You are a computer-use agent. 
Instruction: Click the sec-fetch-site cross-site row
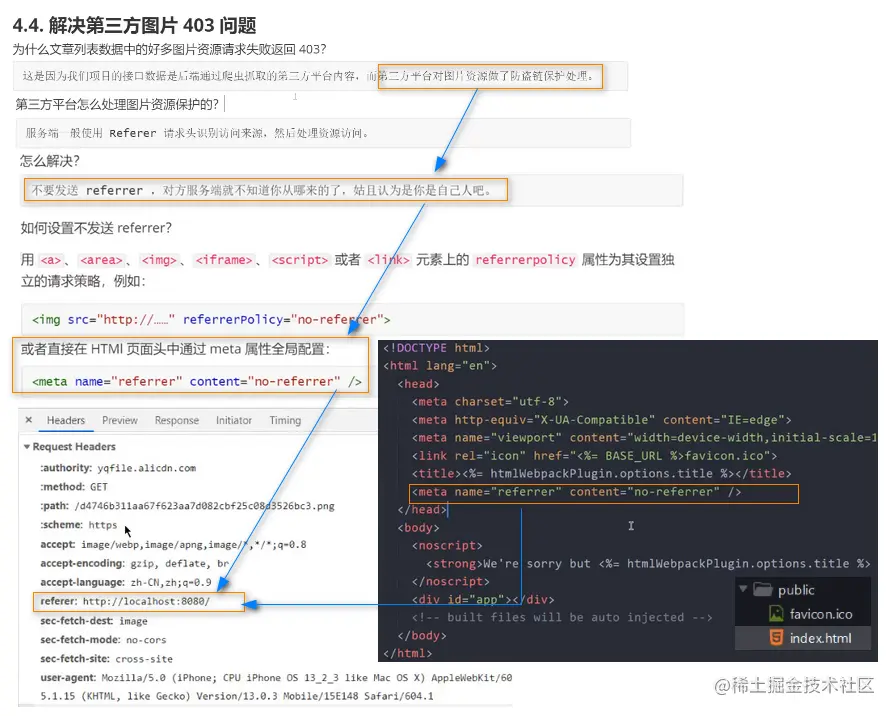pos(106,658)
